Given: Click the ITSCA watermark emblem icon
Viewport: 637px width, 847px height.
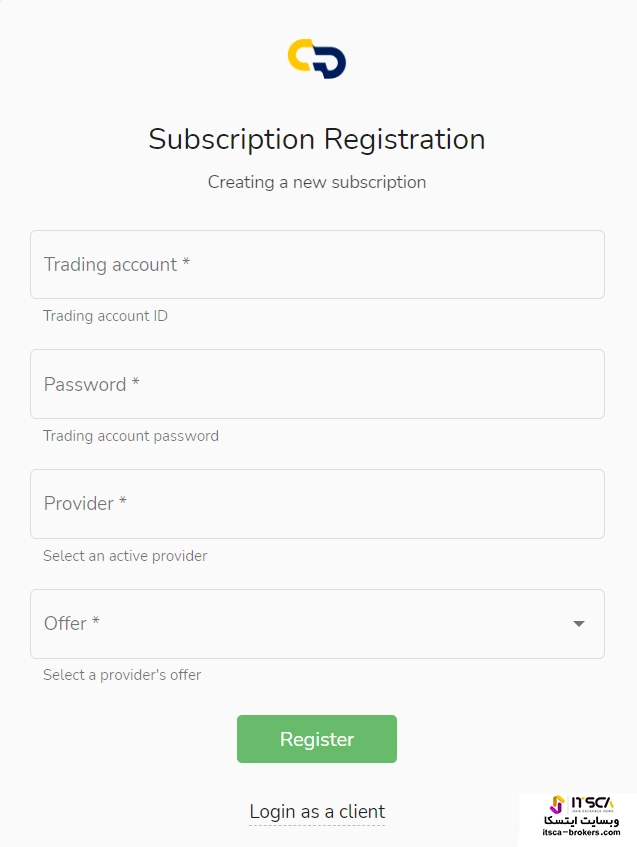Looking at the screenshot, I should (x=557, y=805).
